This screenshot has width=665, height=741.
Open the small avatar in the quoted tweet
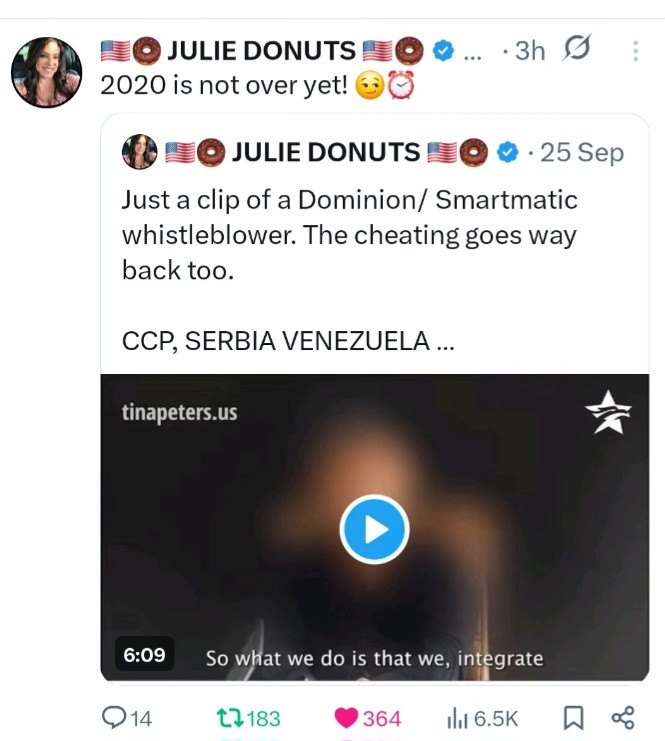tap(139, 152)
